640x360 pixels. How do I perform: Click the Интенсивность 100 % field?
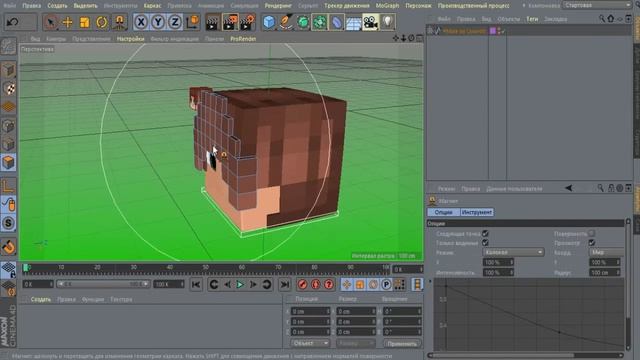[x=498, y=272]
